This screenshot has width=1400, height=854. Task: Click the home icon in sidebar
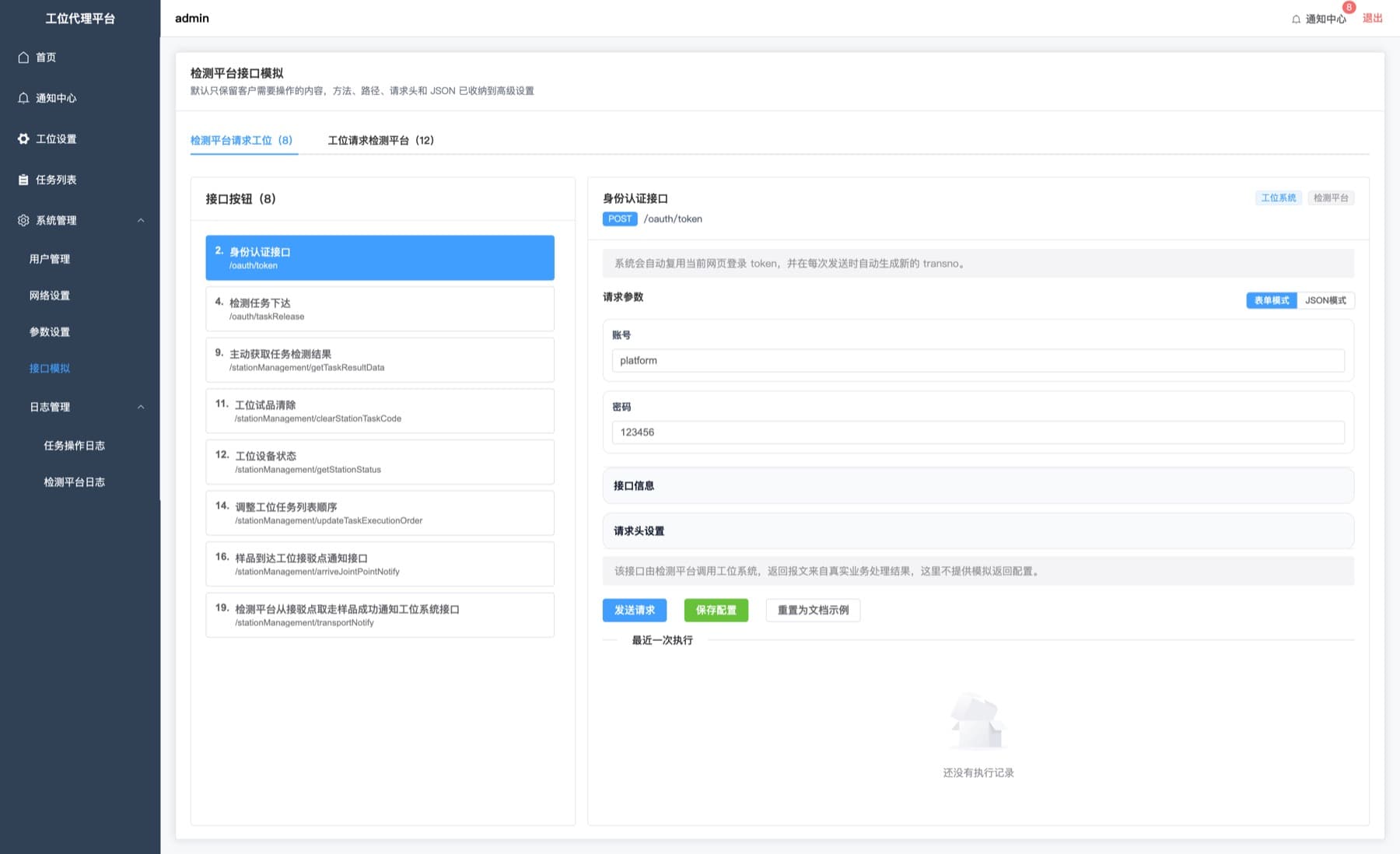tap(23, 58)
